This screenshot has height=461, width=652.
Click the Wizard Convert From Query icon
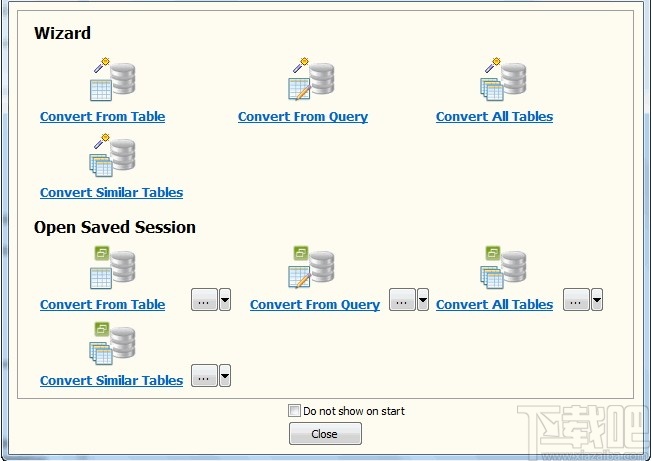[x=311, y=79]
